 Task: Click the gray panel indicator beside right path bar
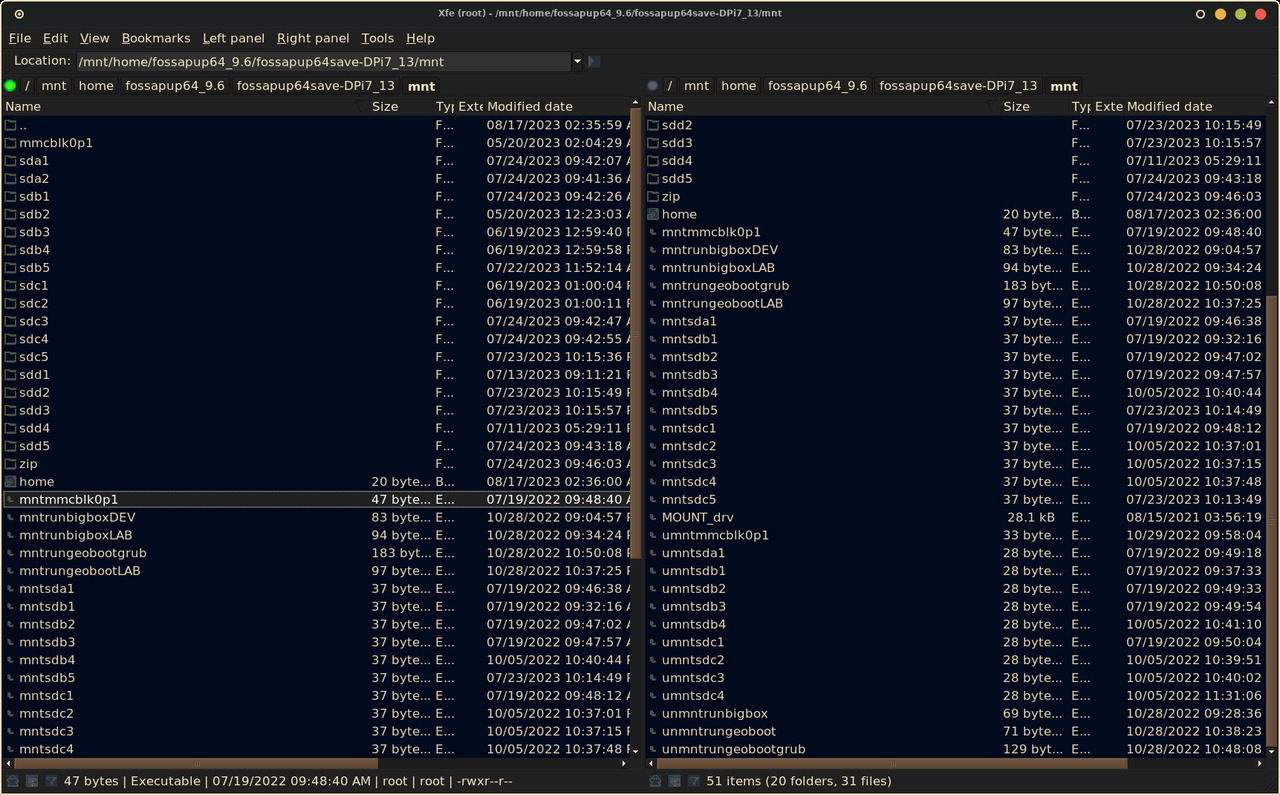click(653, 86)
